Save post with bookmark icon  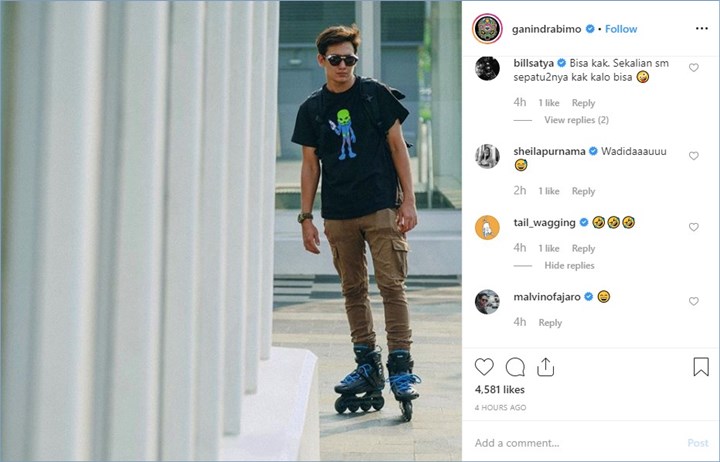(x=701, y=367)
